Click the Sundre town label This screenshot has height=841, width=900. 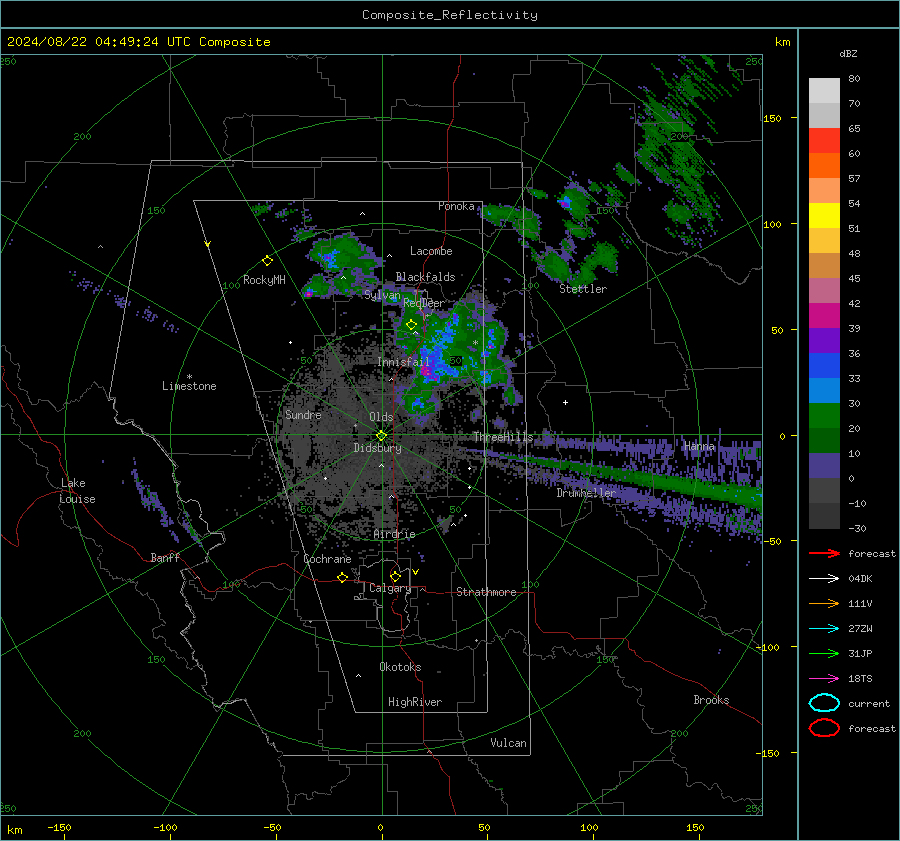click(303, 414)
